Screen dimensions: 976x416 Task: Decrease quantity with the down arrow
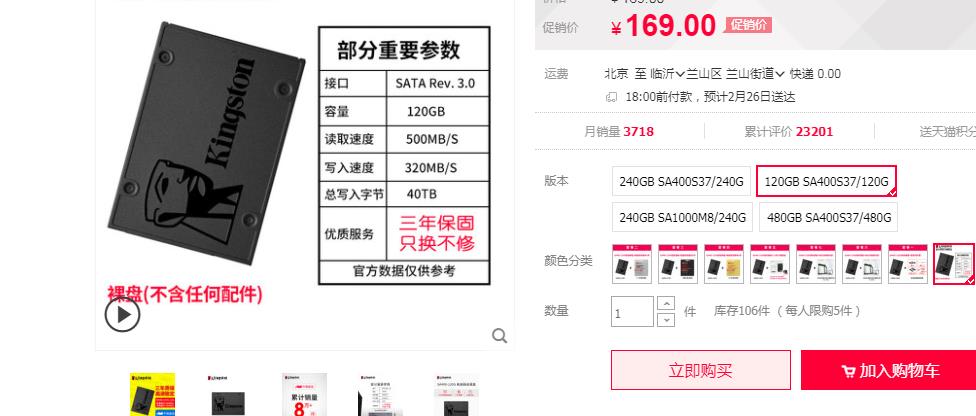click(x=666, y=319)
